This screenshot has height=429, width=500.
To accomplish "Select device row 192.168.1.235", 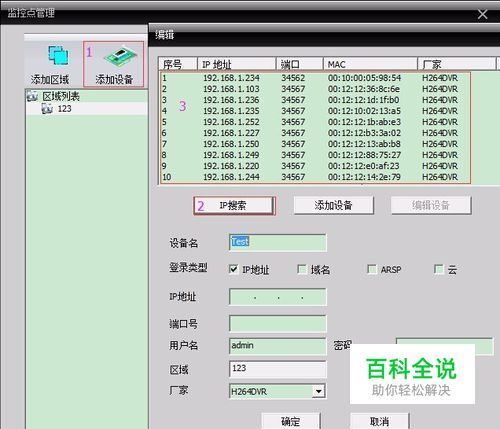I will 315,111.
